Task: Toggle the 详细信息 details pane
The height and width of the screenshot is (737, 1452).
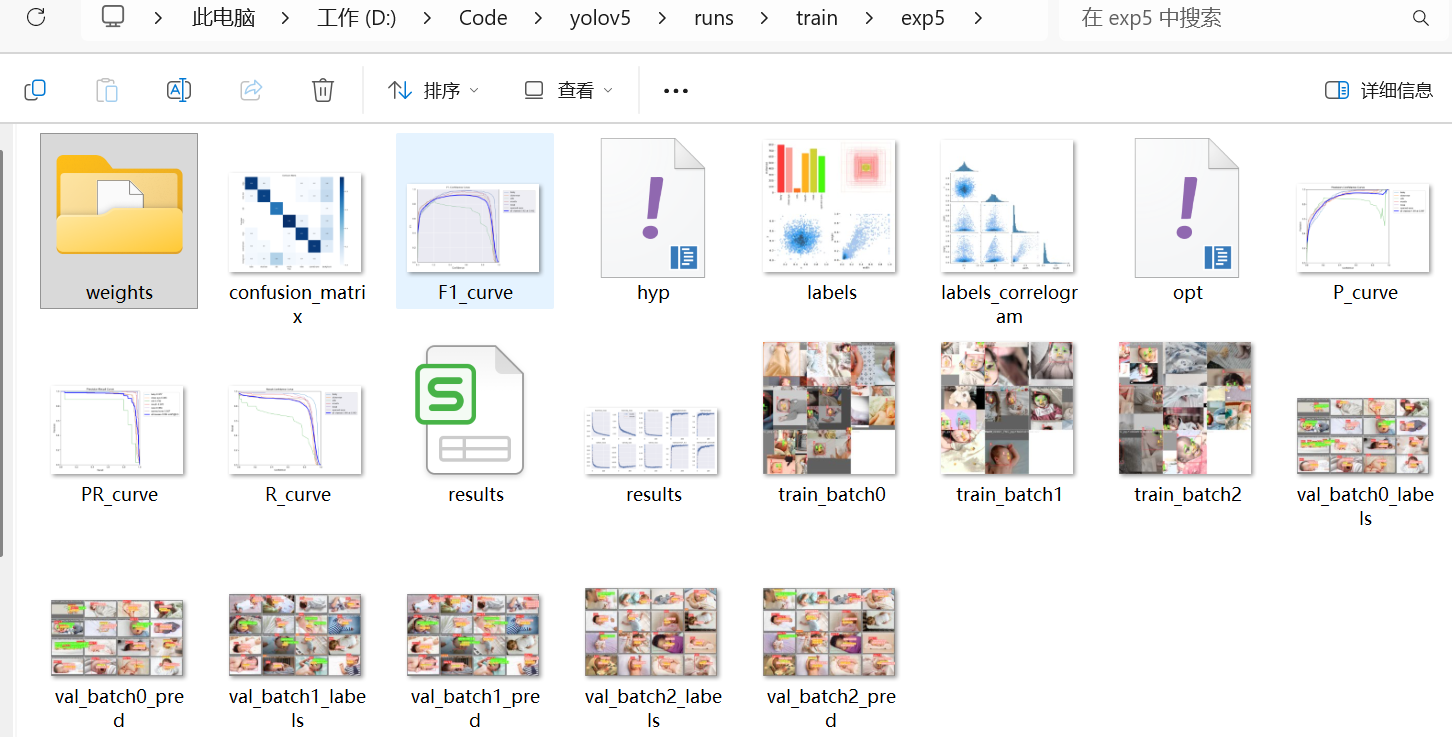Action: coord(1379,91)
